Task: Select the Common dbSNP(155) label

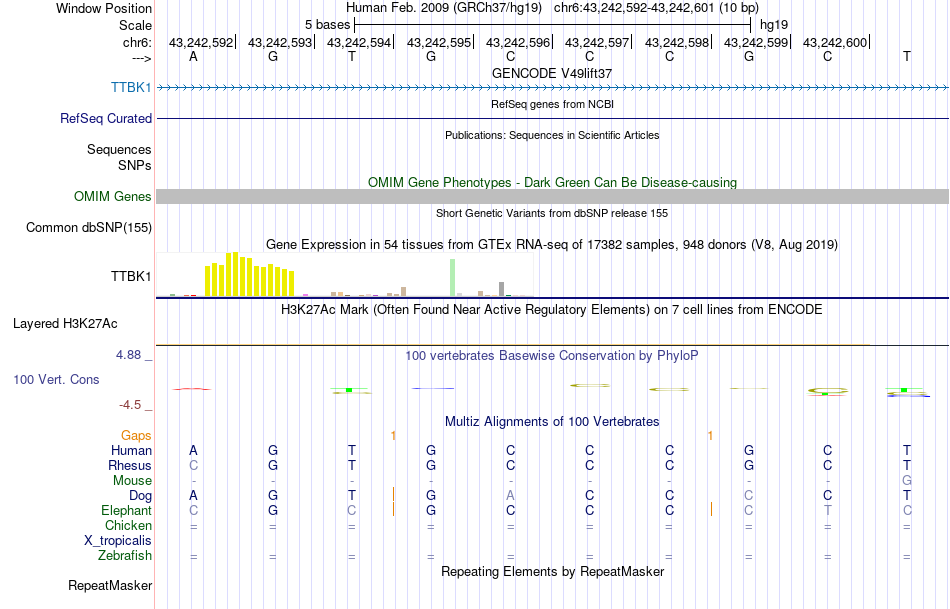Action: [89, 227]
